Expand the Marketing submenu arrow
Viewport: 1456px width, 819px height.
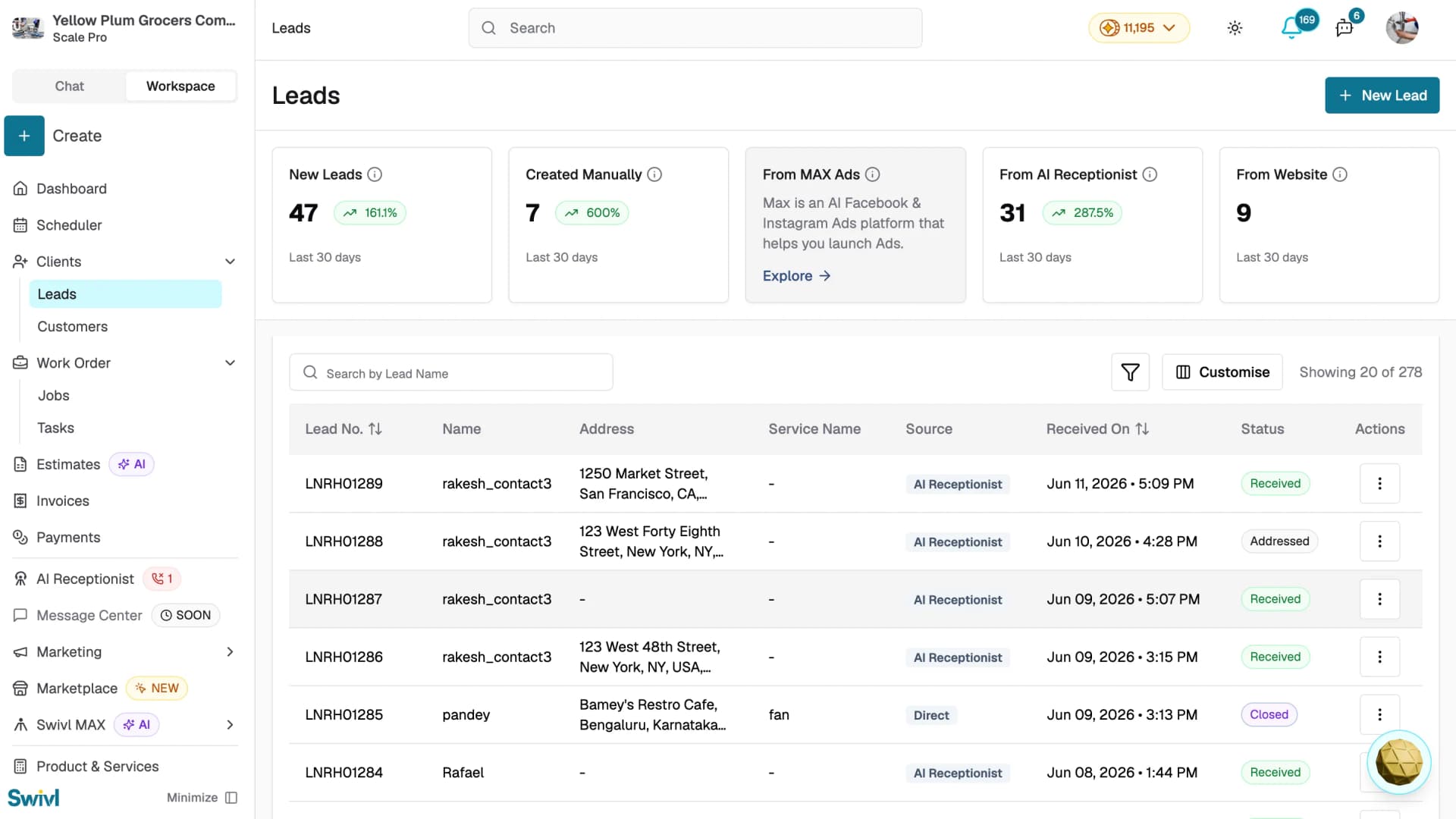tap(230, 652)
